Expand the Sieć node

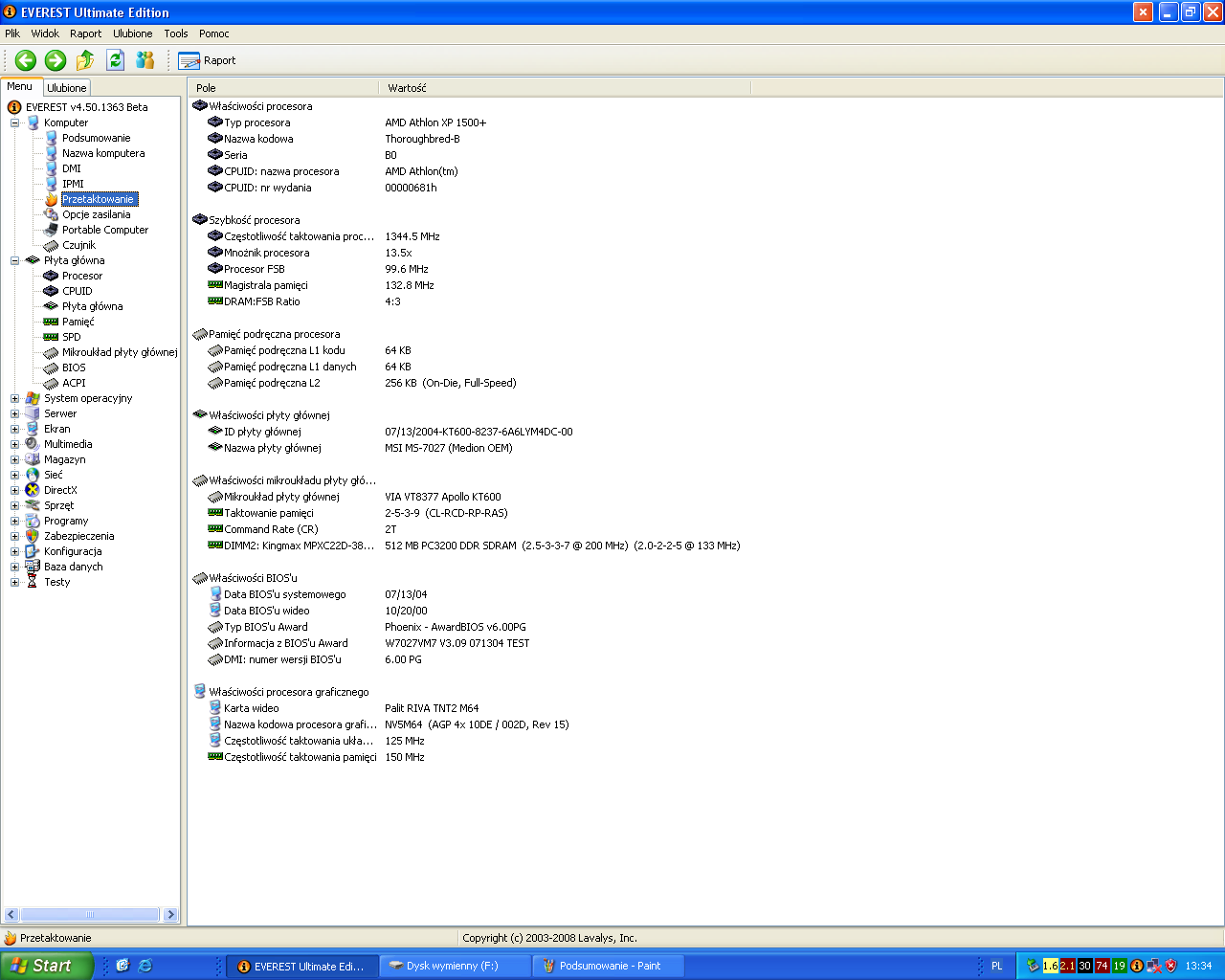pos(14,475)
